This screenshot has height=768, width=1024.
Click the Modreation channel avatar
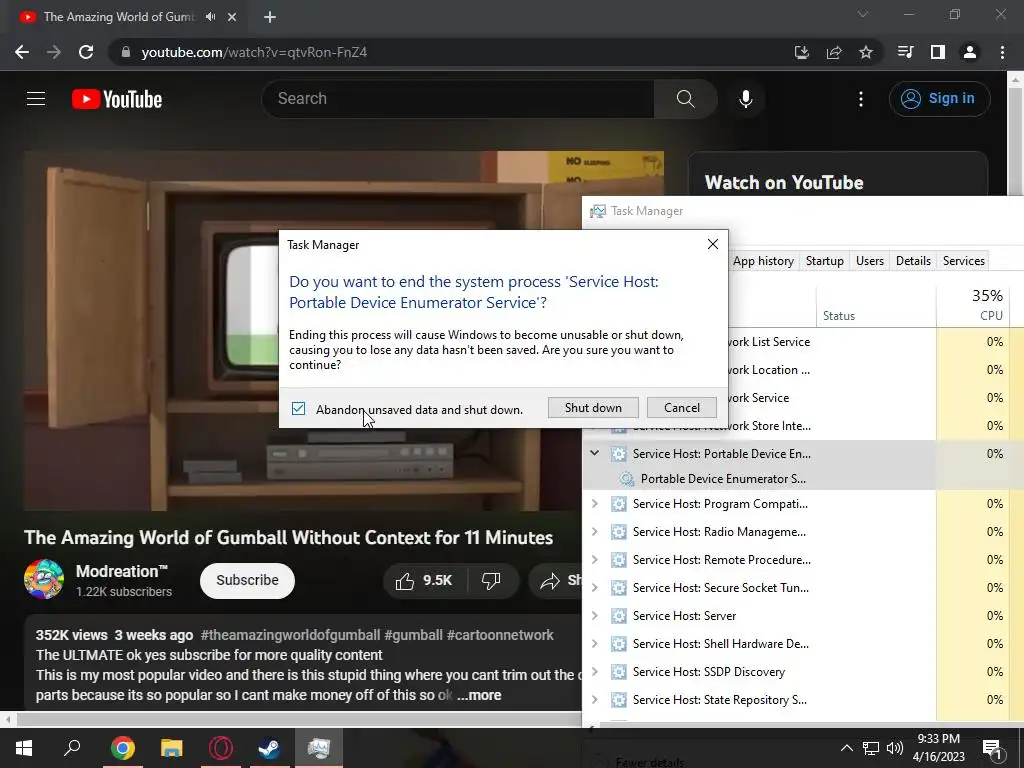click(44, 579)
